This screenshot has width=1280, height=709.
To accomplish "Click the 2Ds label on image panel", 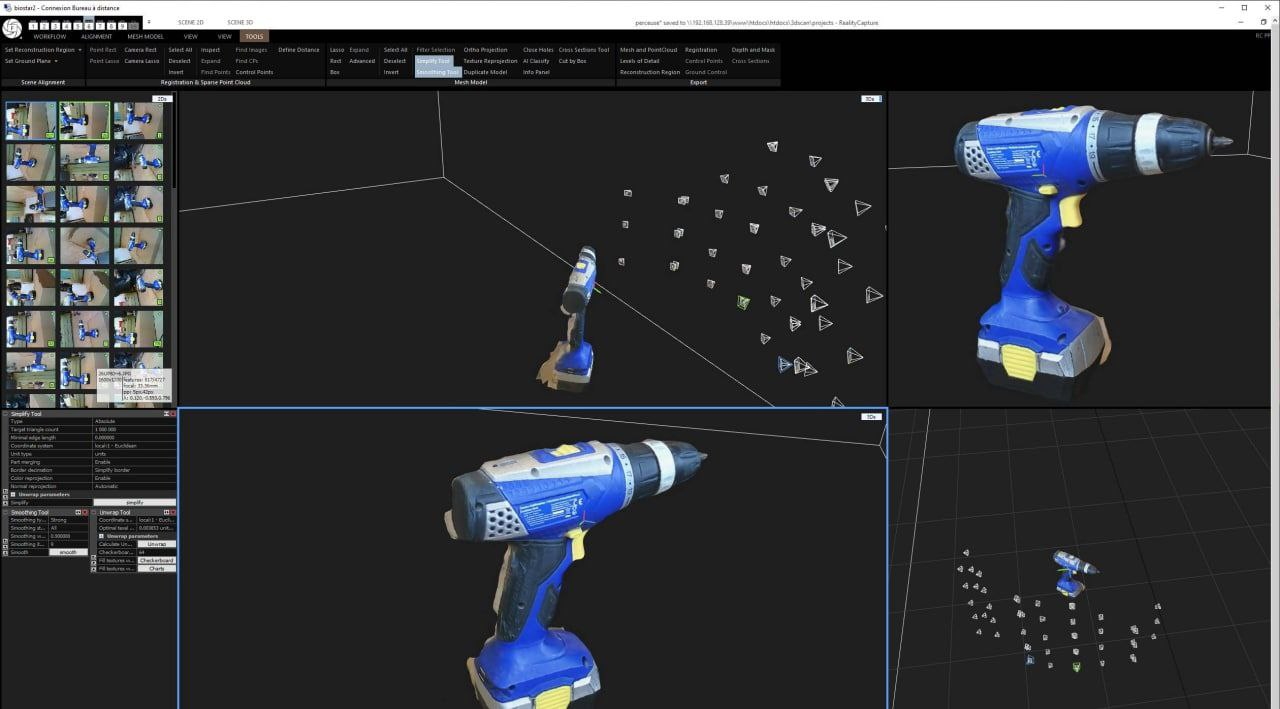I will click(160, 98).
